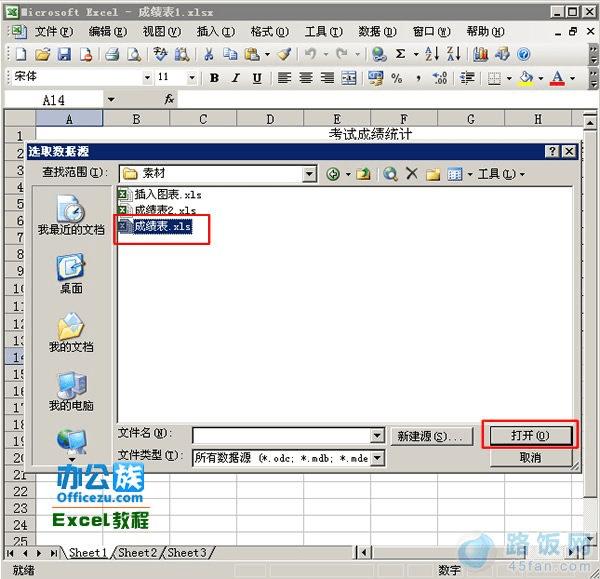Viewport: 600px width, 579px height.
Task: Click the Font Color A icon
Action: [557, 78]
